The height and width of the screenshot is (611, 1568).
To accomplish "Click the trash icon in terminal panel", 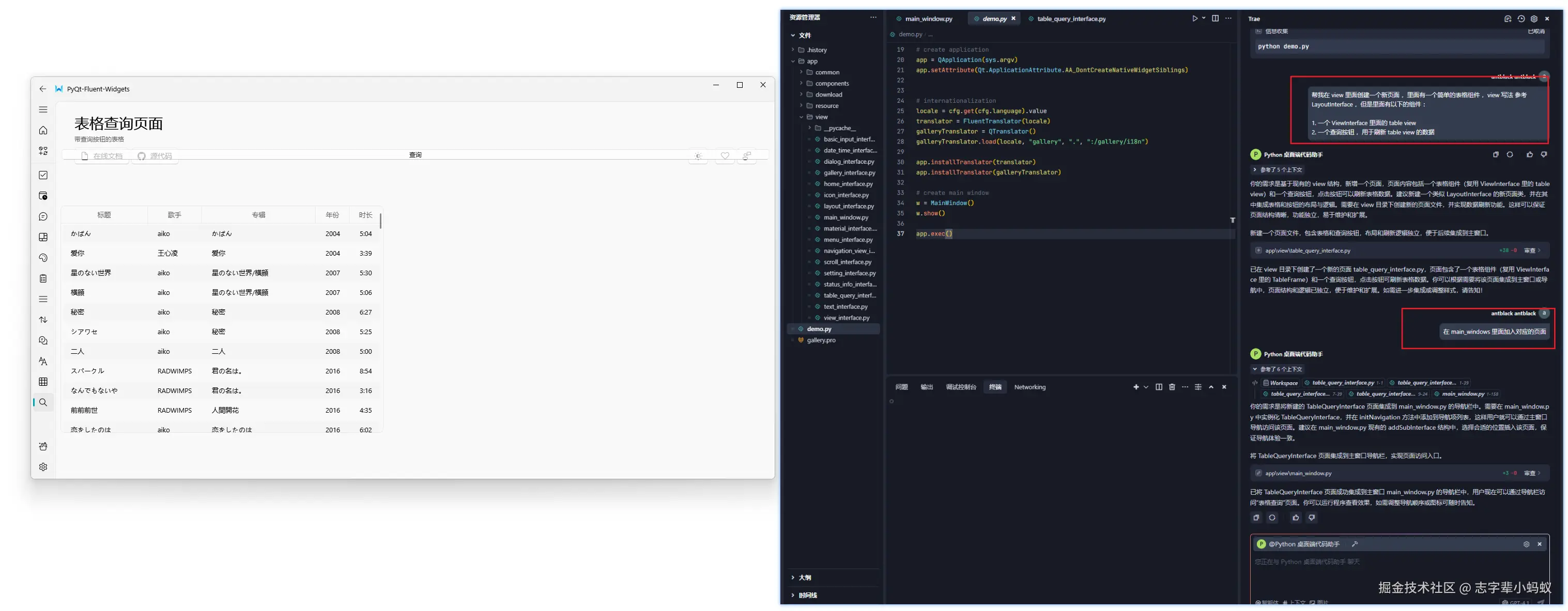I will [x=1172, y=387].
